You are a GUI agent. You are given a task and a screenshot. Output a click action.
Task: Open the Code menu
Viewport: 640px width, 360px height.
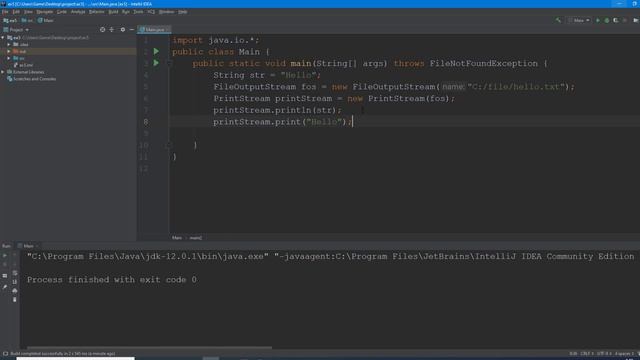coord(62,12)
